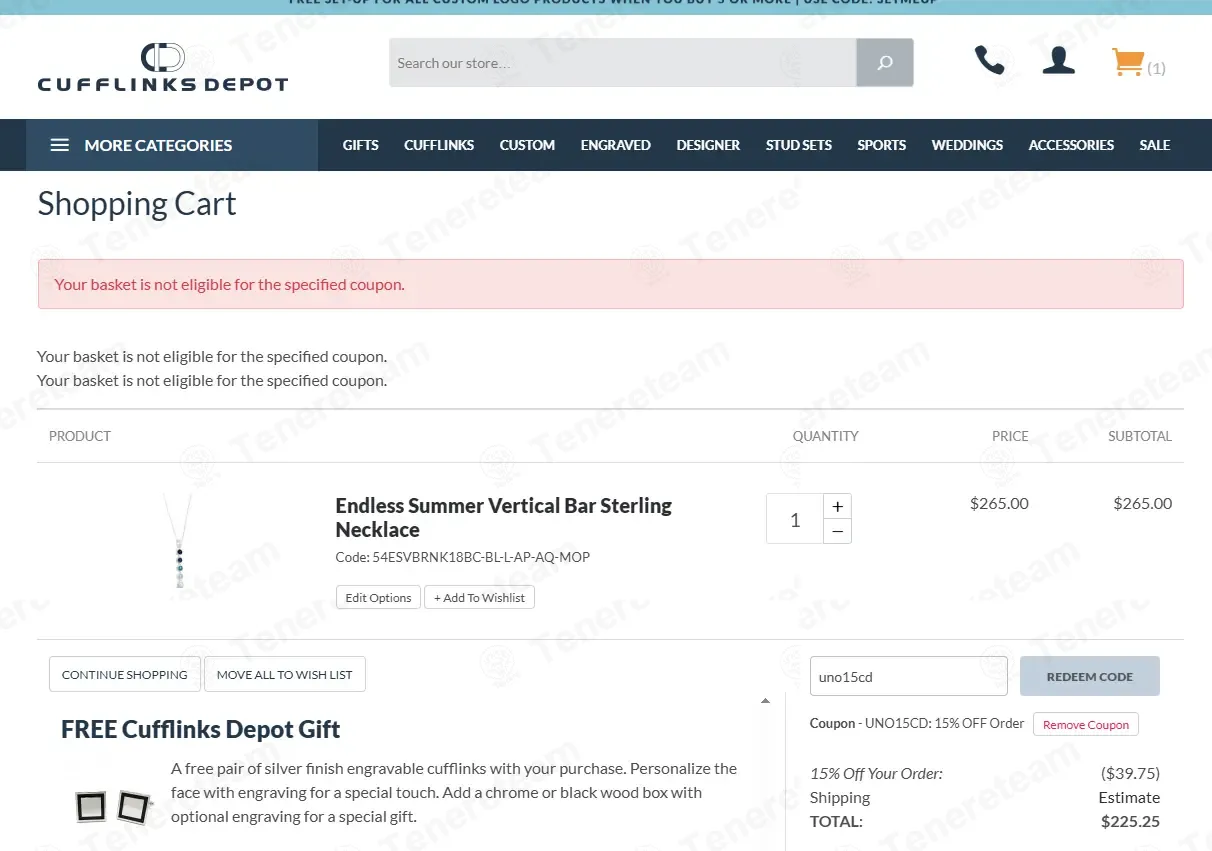Image resolution: width=1212 pixels, height=851 pixels.
Task: Open the Gifts menu
Action: pos(360,145)
